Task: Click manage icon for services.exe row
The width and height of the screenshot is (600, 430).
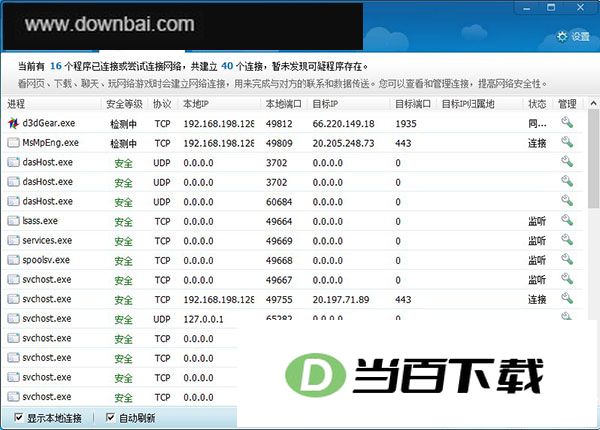Action: pos(567,240)
